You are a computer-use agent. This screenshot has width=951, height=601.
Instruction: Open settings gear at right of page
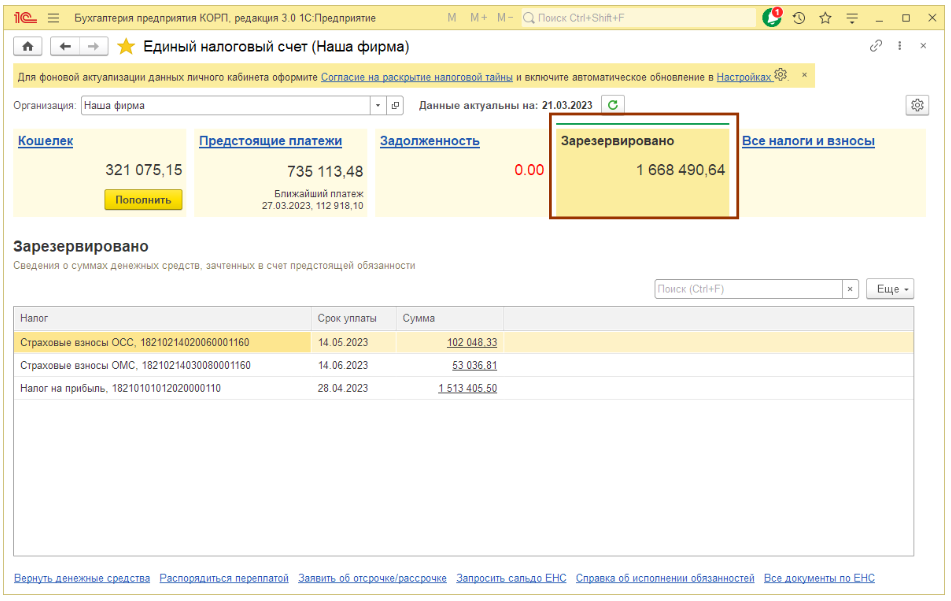pos(916,105)
